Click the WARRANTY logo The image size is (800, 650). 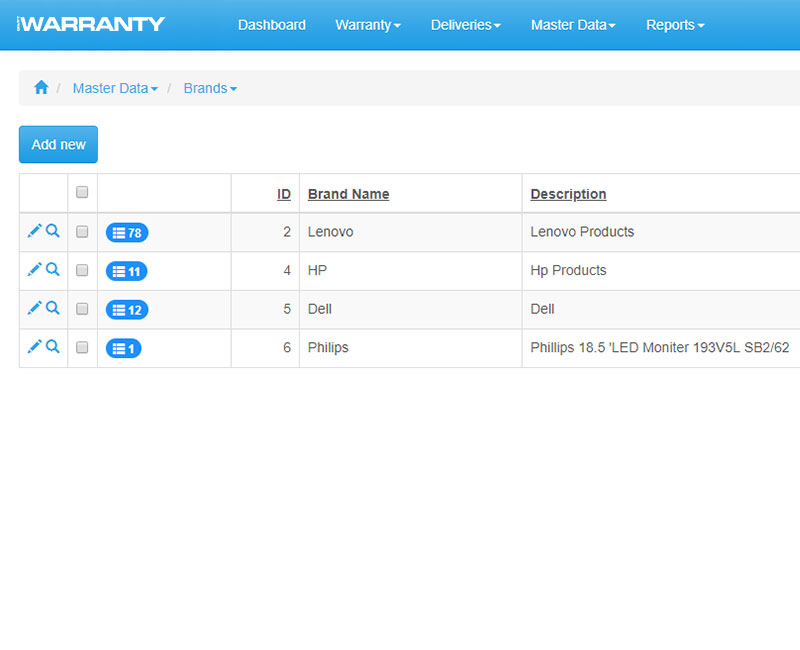point(91,24)
